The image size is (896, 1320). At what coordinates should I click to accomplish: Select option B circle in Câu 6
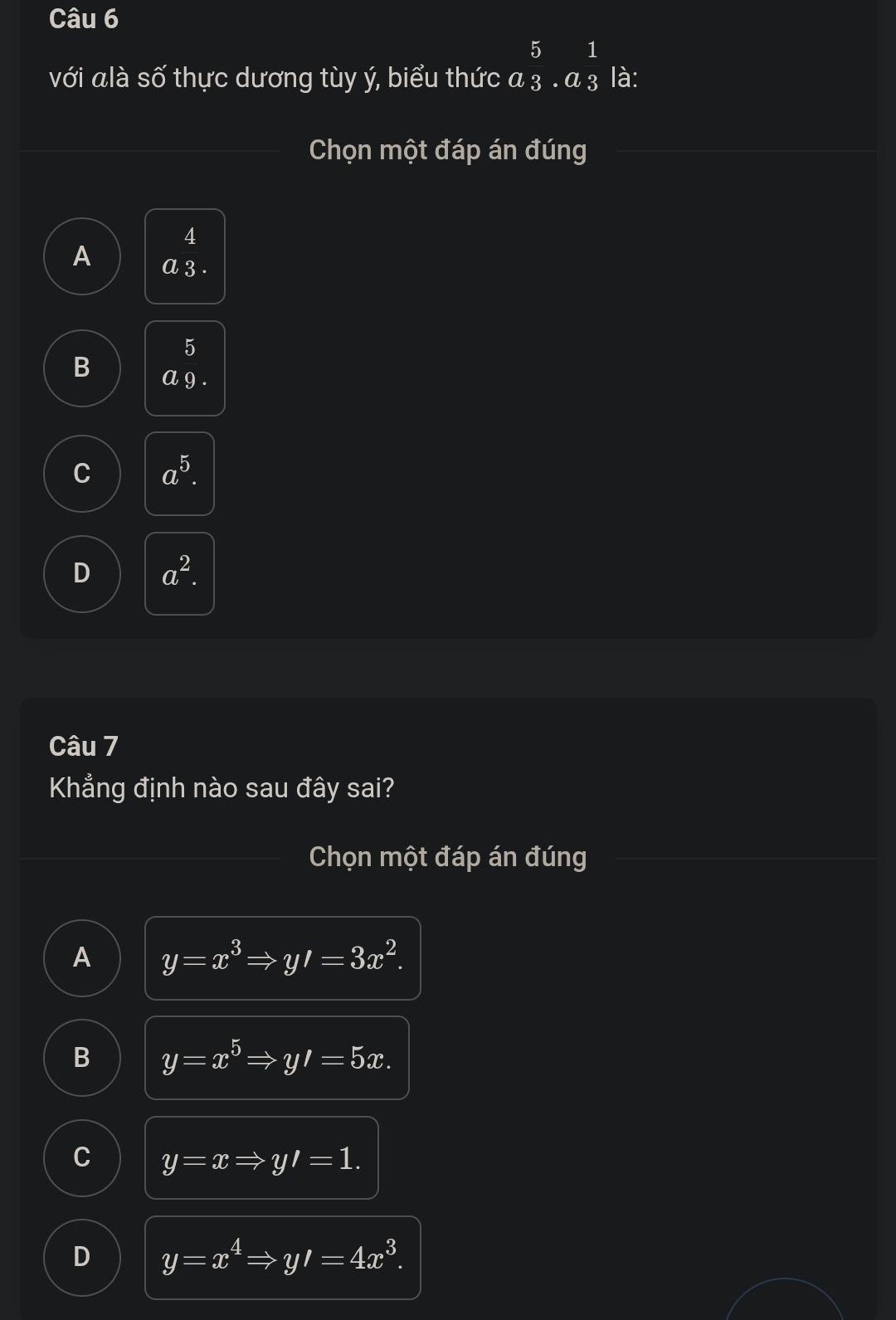tap(82, 368)
